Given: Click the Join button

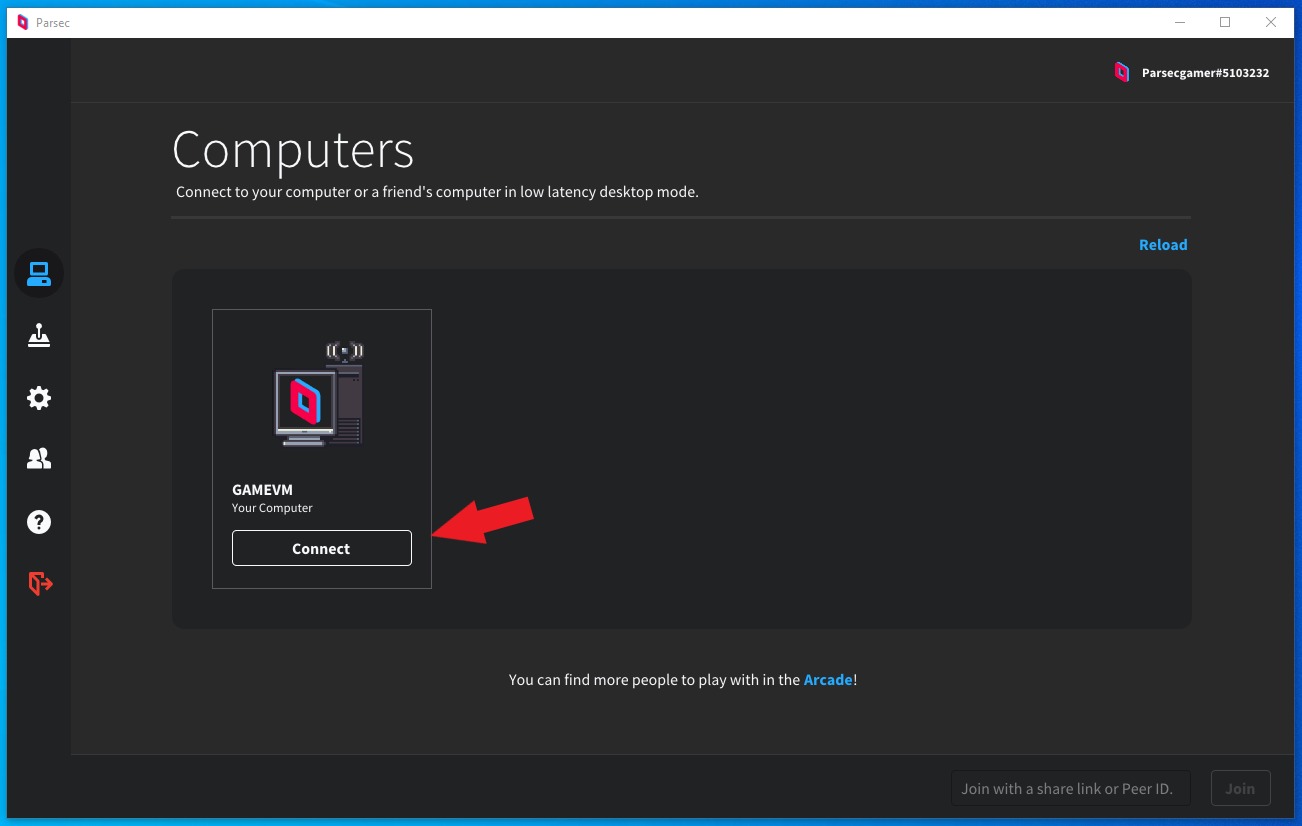Looking at the screenshot, I should [1240, 788].
